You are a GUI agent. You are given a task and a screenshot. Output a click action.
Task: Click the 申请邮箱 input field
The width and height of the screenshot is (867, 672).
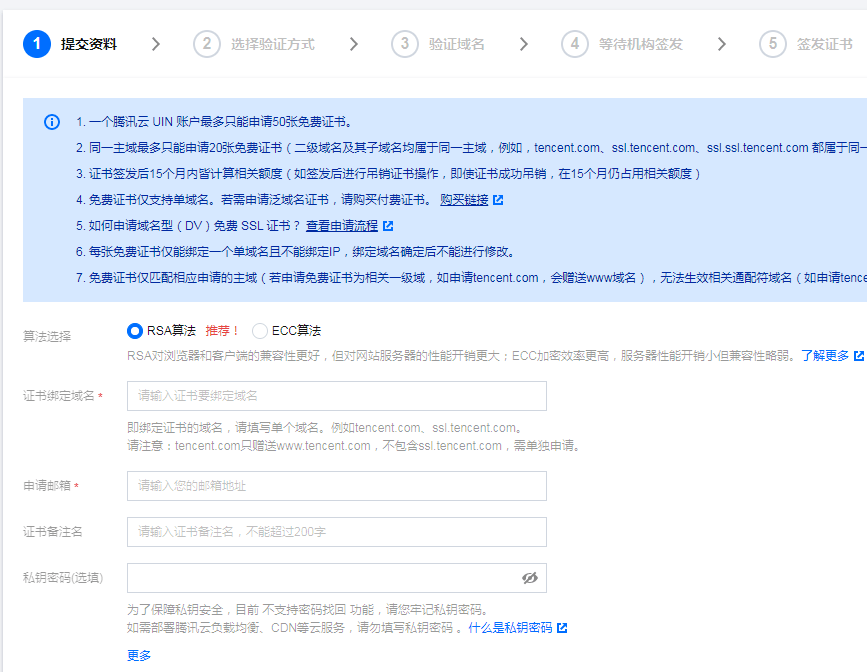336,486
